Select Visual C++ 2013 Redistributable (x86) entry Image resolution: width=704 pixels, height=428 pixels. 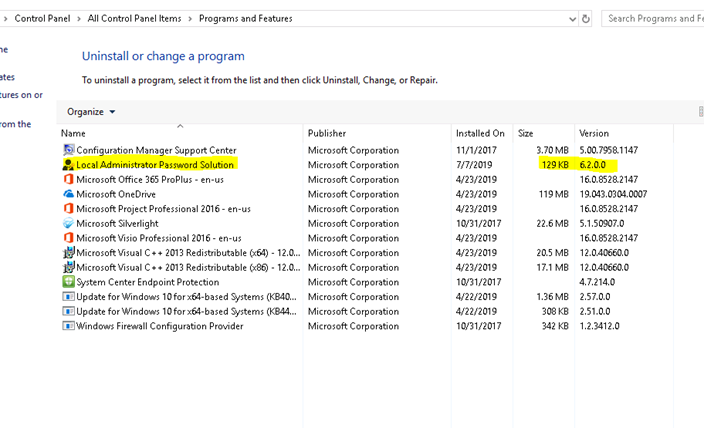pos(188,267)
